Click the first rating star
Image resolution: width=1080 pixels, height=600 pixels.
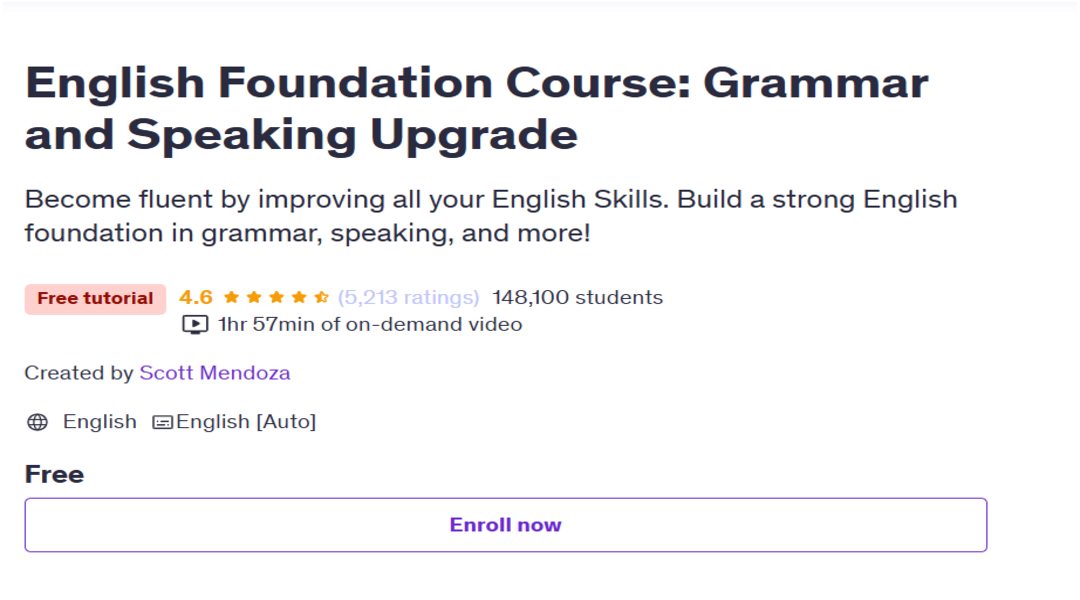point(231,297)
